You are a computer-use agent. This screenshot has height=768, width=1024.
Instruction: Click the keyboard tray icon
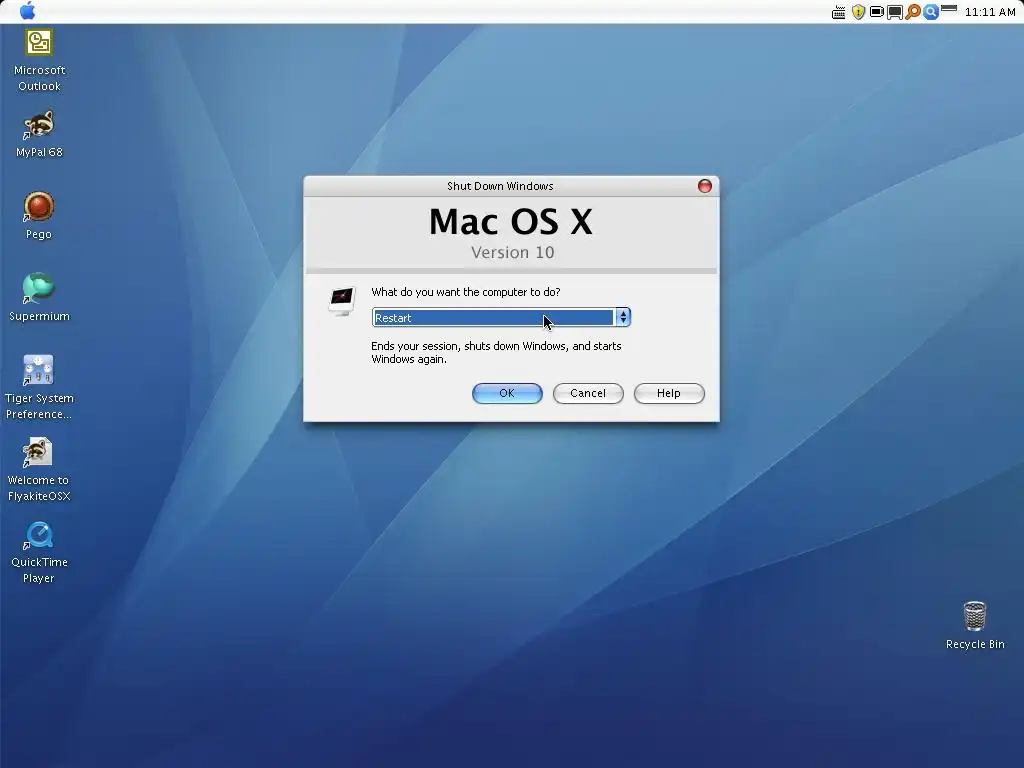839,12
